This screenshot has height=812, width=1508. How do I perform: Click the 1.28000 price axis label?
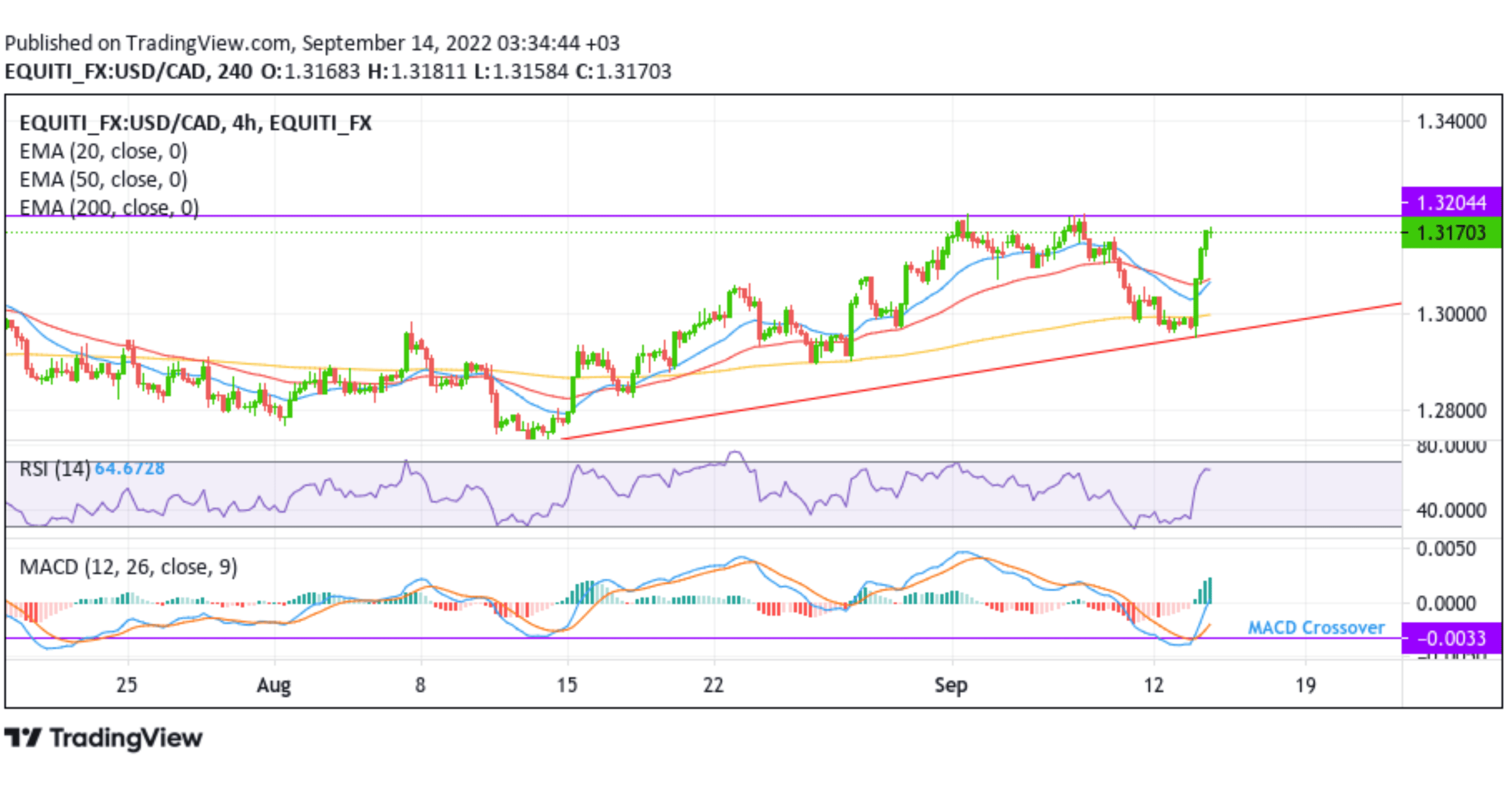point(1451,411)
